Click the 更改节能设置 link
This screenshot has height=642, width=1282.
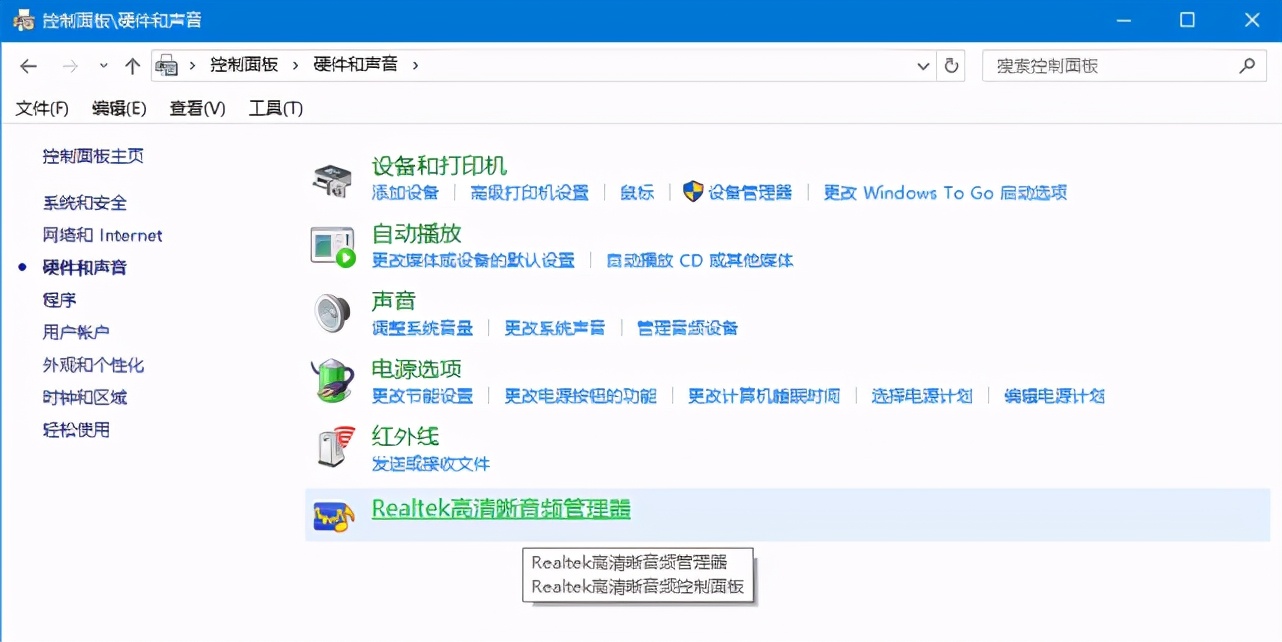coord(422,395)
